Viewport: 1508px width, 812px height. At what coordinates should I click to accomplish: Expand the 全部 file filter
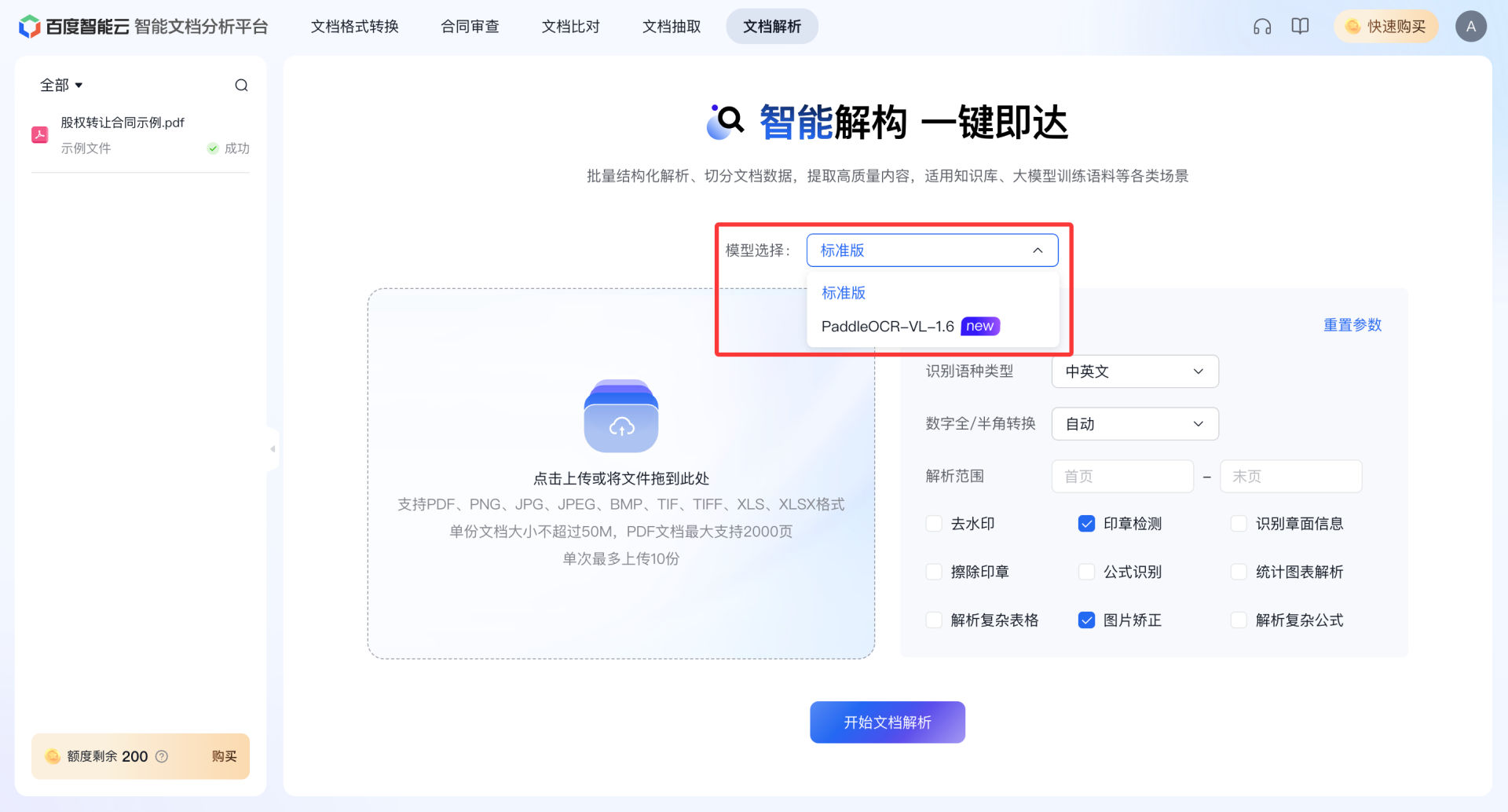click(61, 85)
